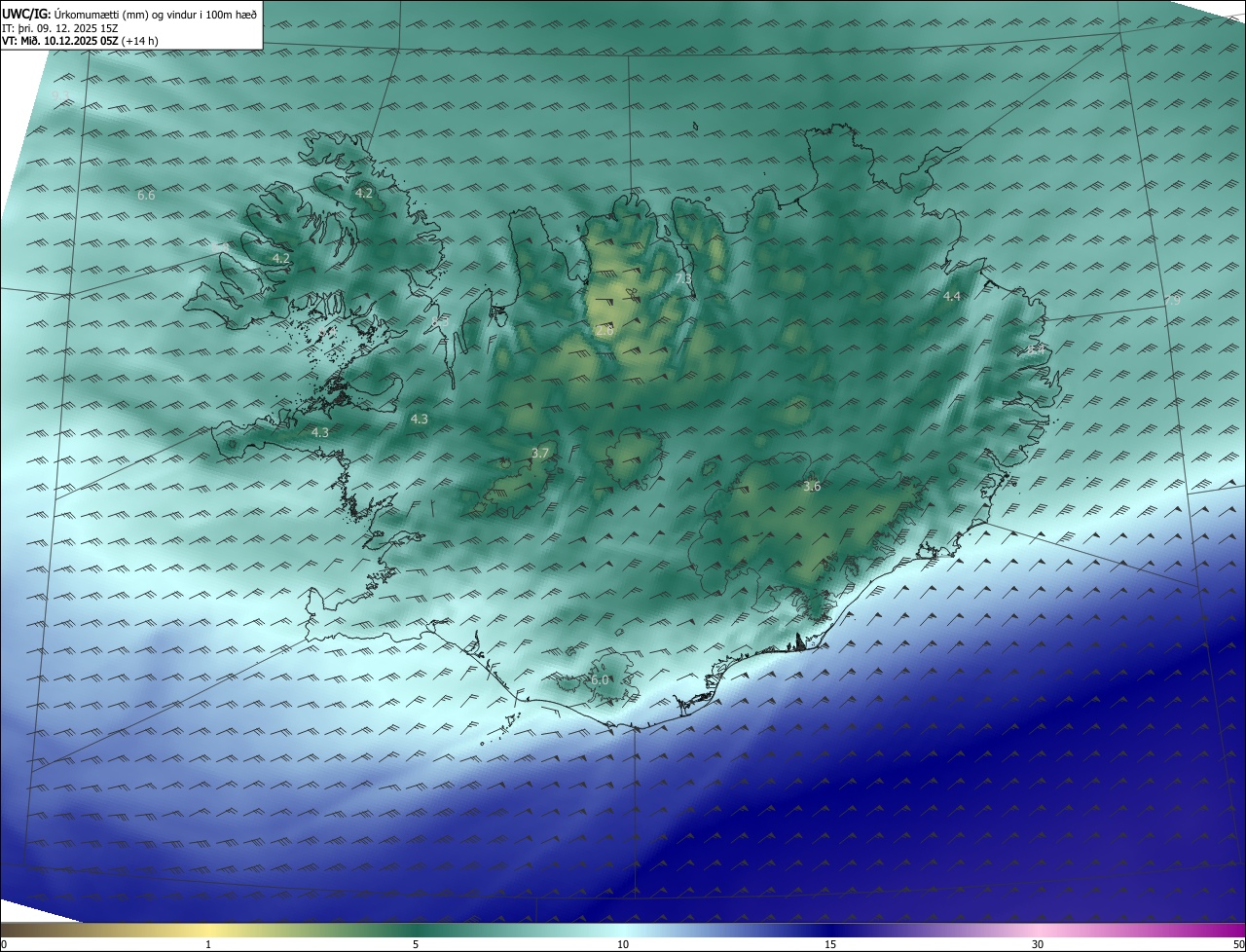Click the 50 tick on the color scale

tap(1238, 945)
